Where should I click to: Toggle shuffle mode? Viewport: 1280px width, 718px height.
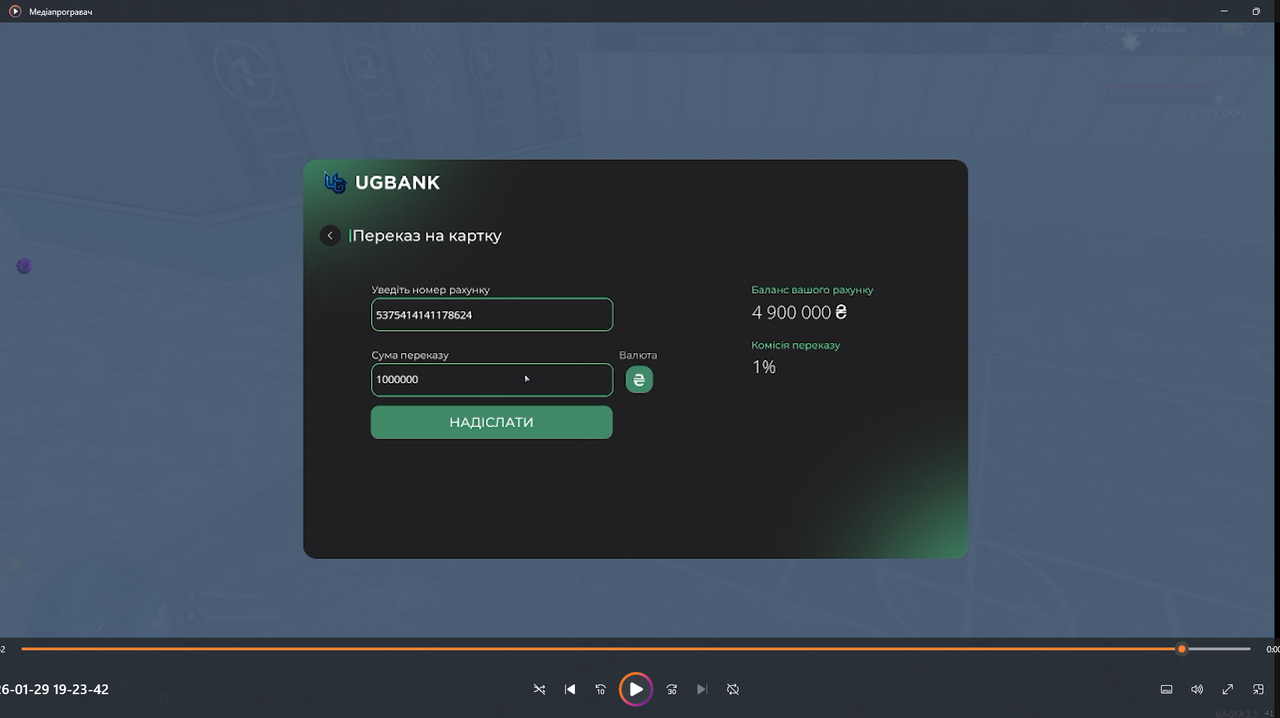click(x=539, y=689)
